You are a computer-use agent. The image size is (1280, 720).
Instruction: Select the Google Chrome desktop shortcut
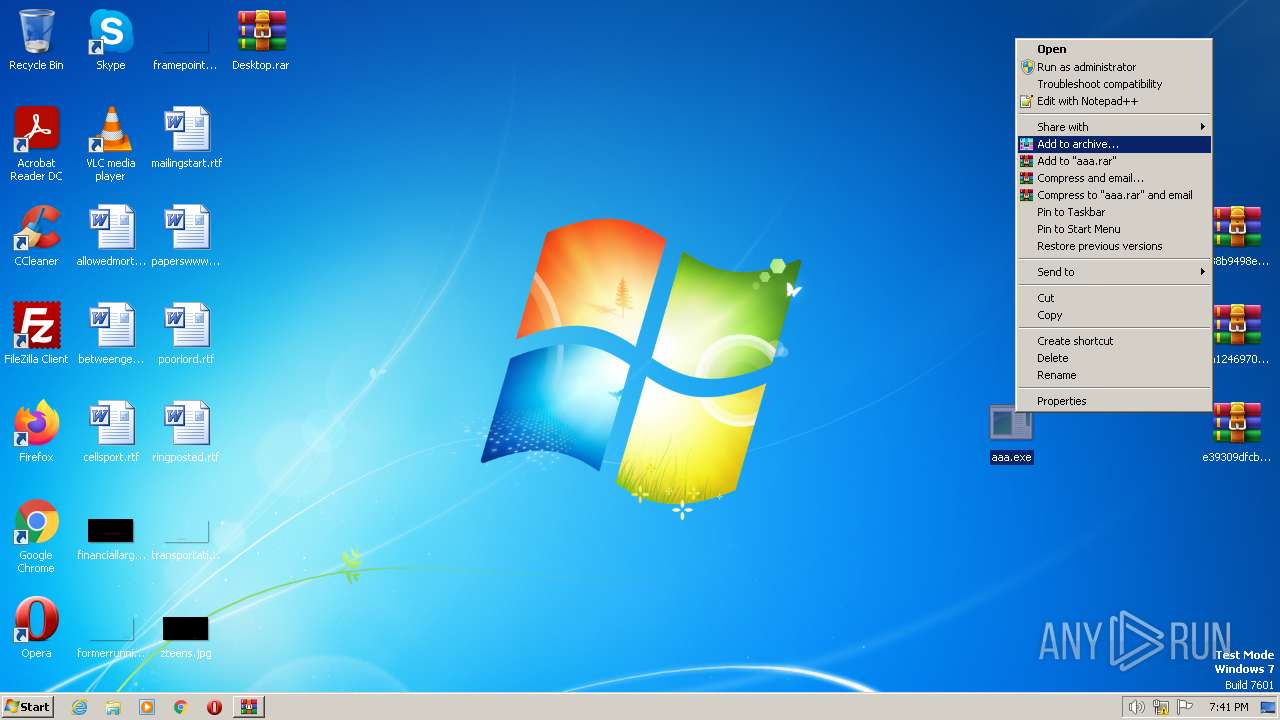click(x=36, y=536)
